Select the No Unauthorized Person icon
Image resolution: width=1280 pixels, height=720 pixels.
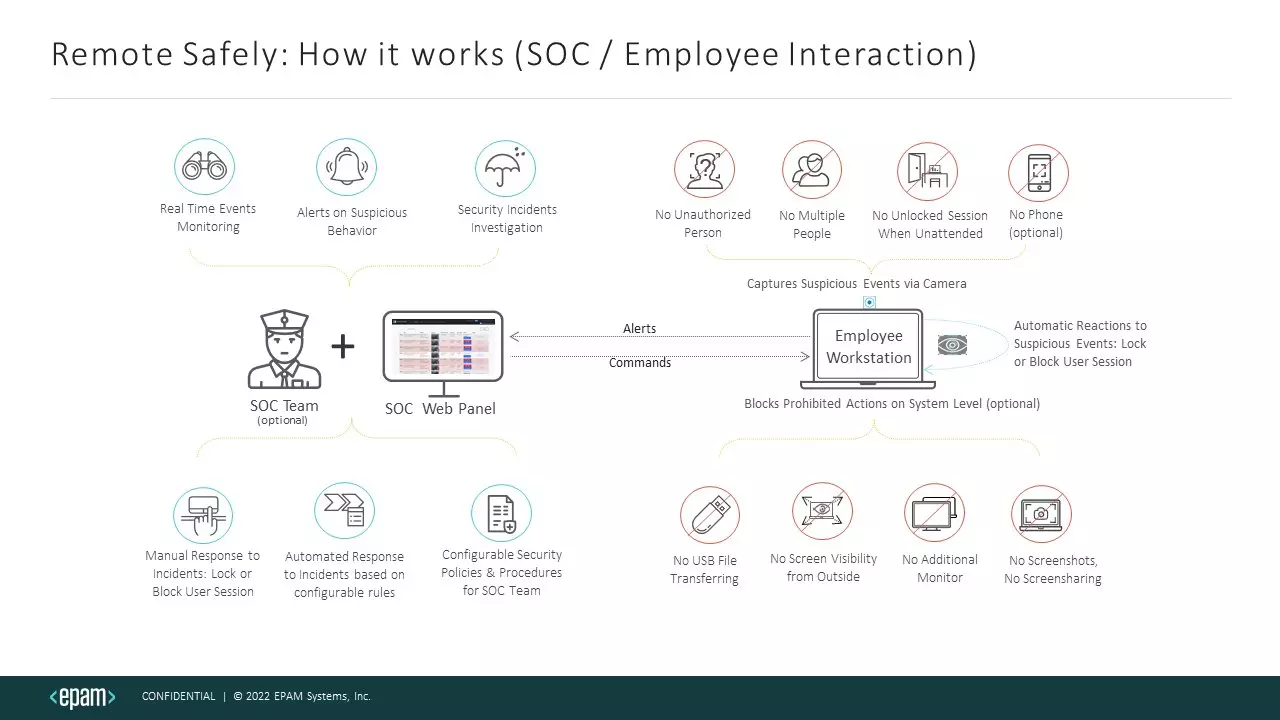704,169
